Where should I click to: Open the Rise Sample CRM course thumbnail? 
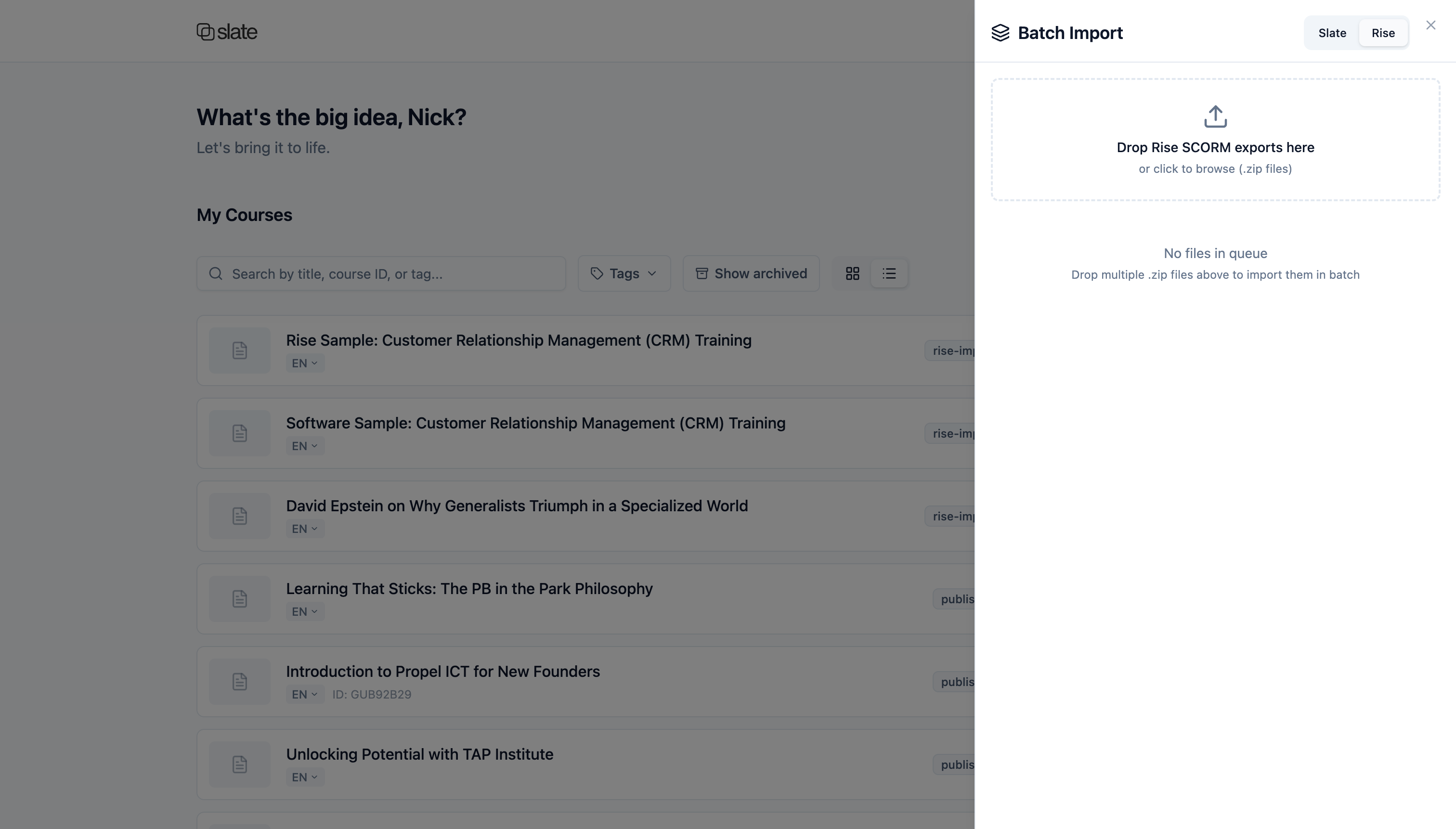click(x=239, y=350)
